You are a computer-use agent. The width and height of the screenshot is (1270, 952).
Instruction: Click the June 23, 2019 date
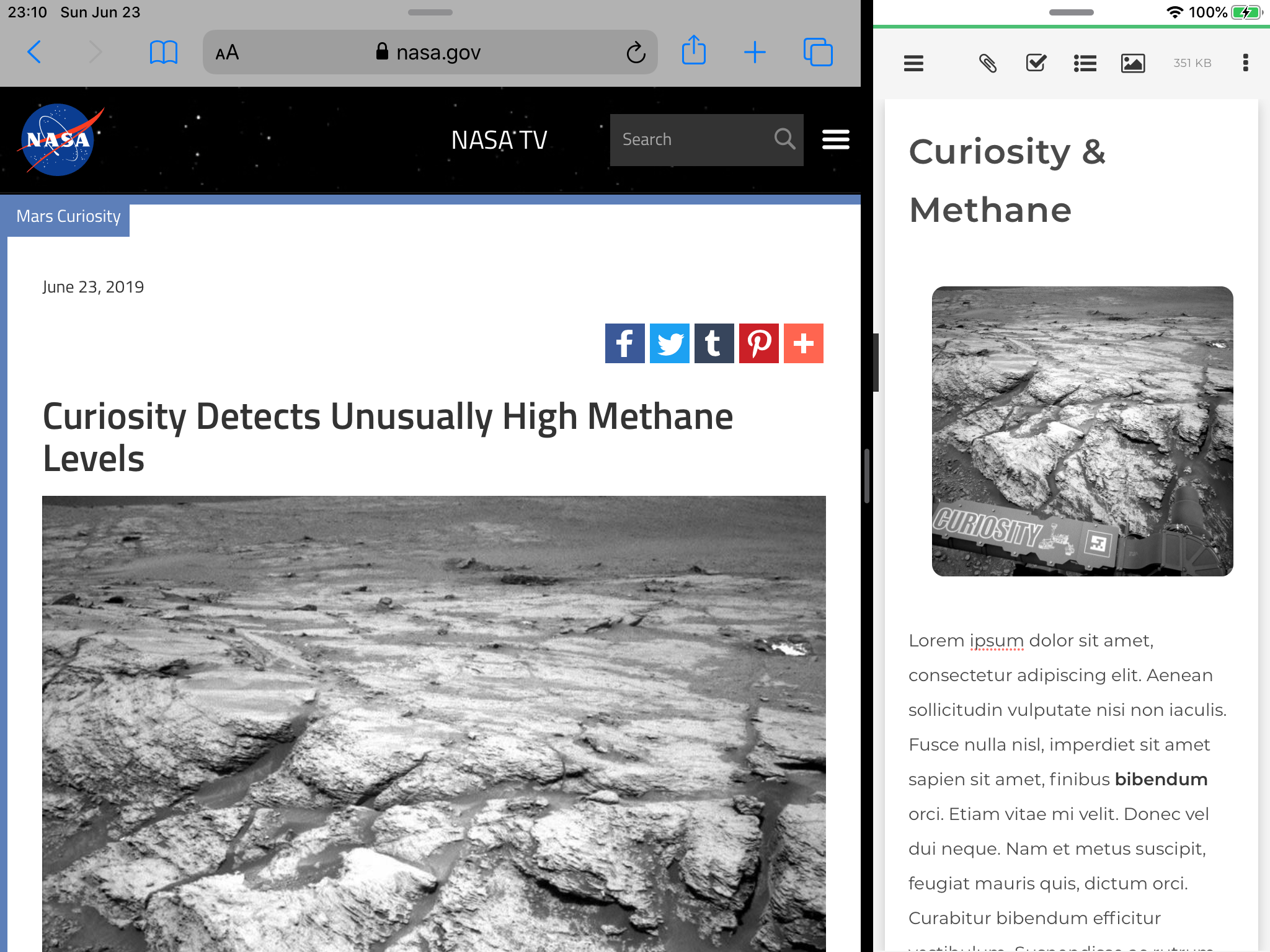point(93,287)
